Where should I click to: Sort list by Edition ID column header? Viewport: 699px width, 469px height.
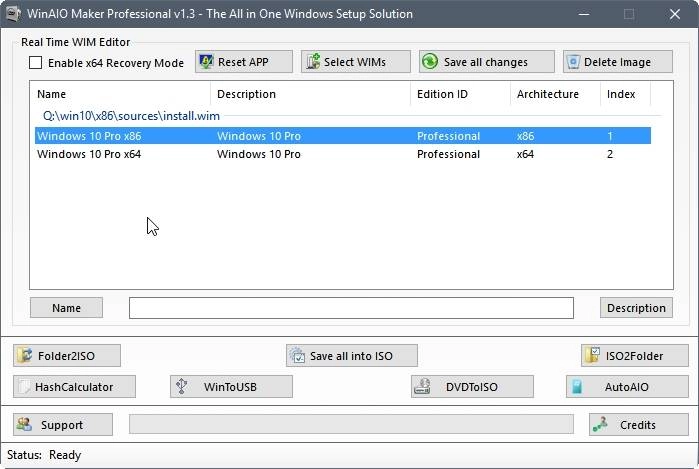[460, 94]
